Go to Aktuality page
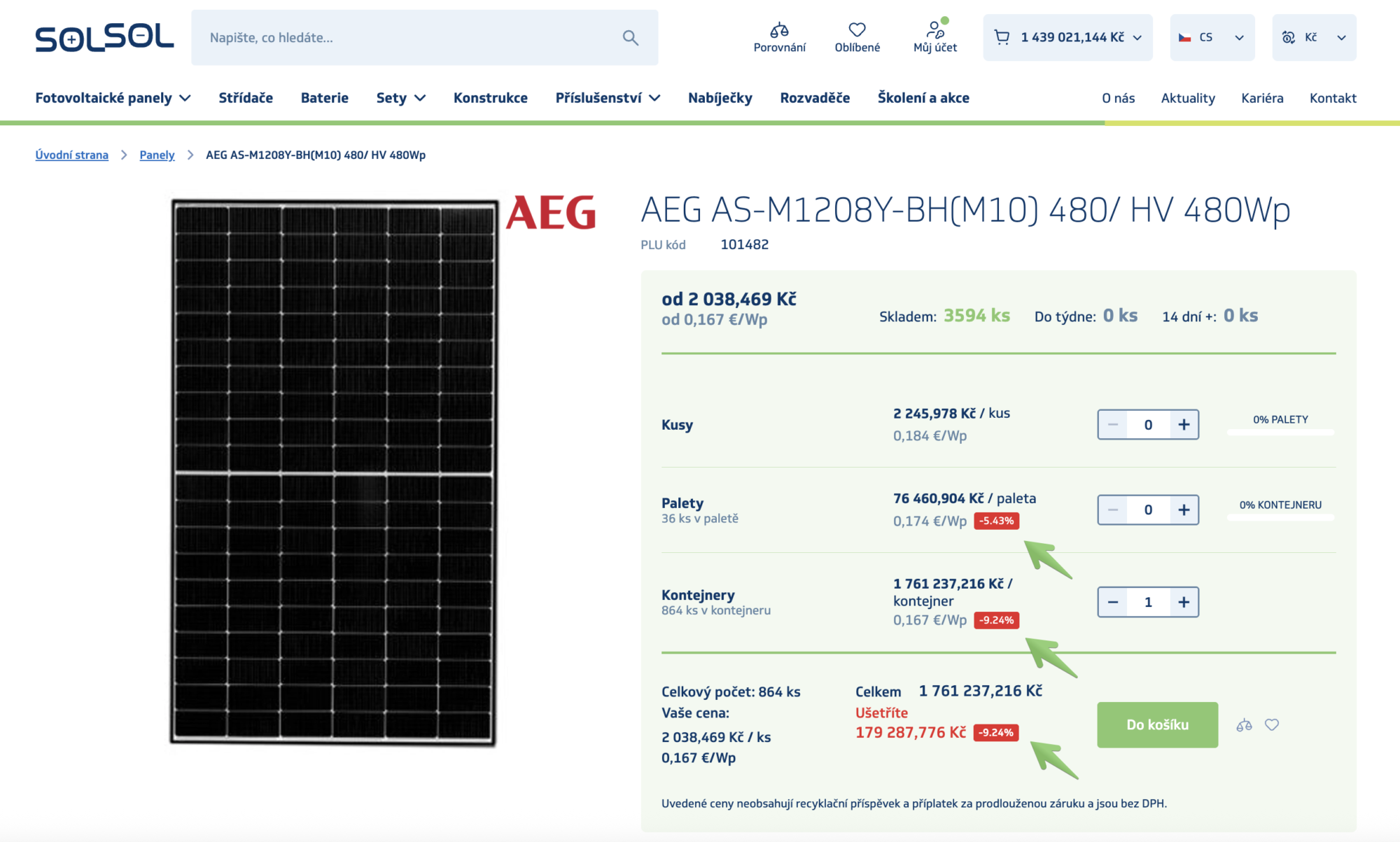This screenshot has height=842, width=1400. 1188,98
